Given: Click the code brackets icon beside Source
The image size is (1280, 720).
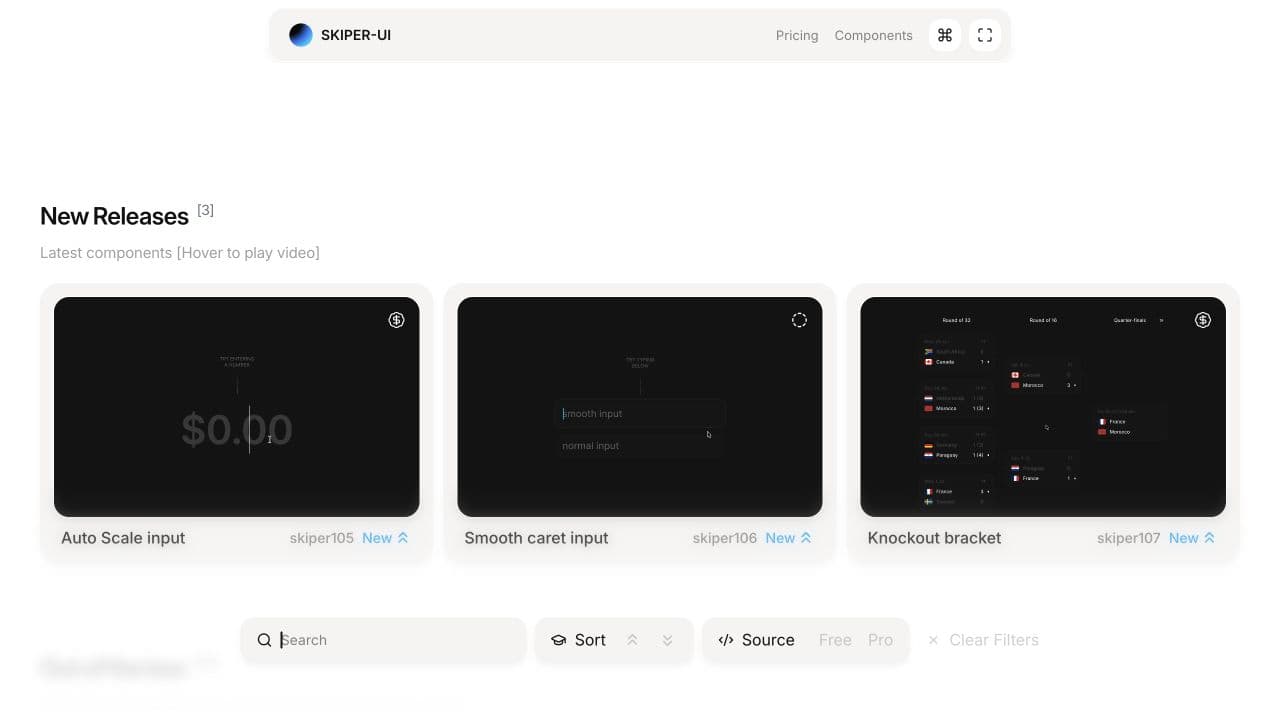Looking at the screenshot, I should (726, 640).
